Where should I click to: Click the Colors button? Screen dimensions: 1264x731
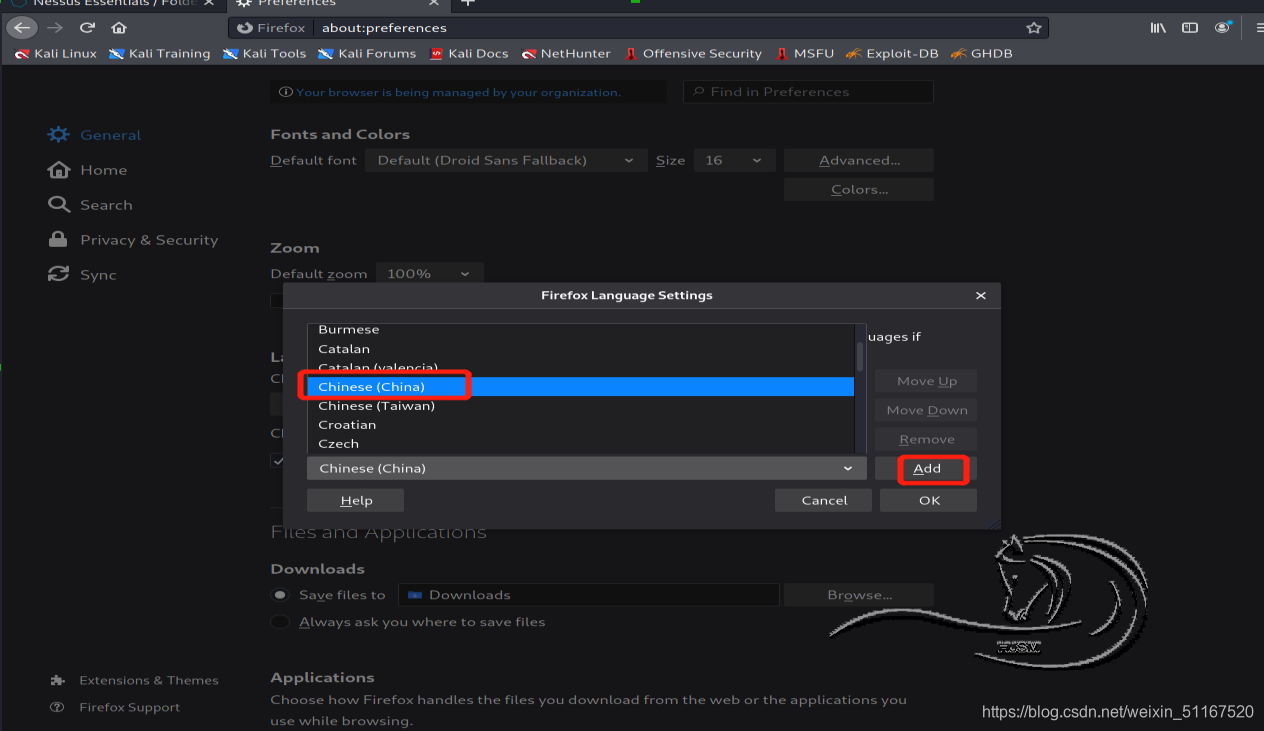[x=859, y=189]
